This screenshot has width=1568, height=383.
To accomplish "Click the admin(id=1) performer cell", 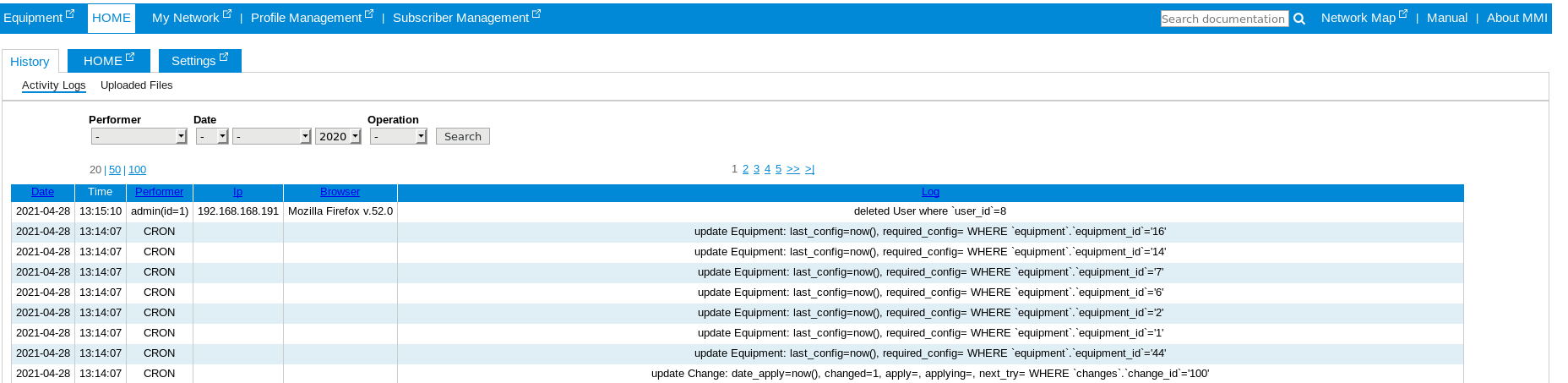I will (x=160, y=211).
